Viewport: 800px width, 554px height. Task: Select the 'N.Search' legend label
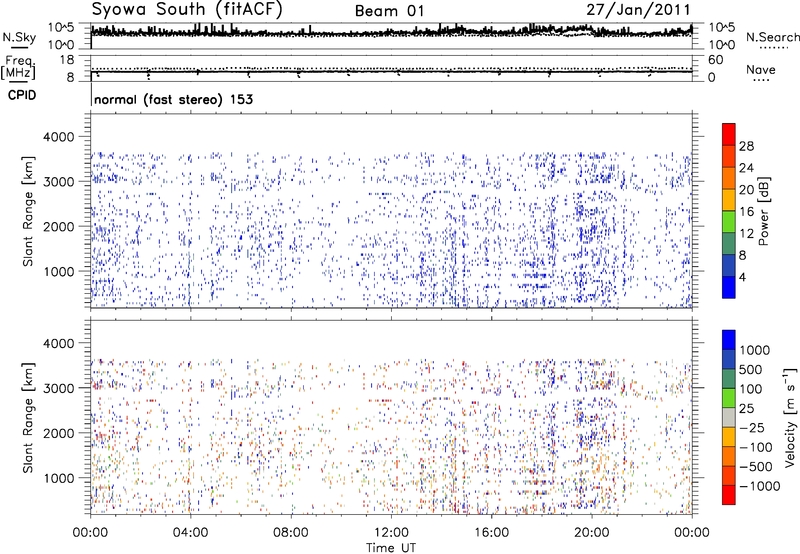point(773,37)
